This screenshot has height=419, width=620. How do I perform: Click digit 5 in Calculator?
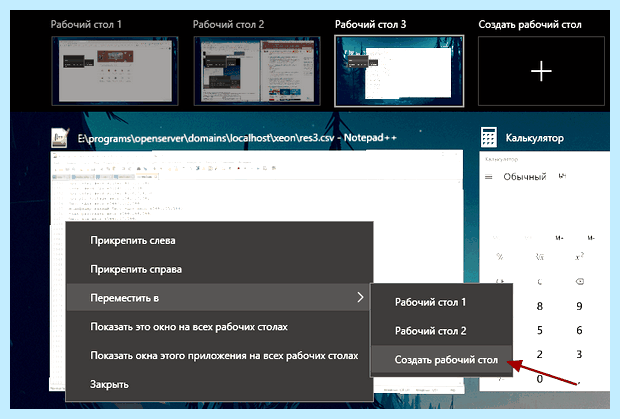pos(540,330)
